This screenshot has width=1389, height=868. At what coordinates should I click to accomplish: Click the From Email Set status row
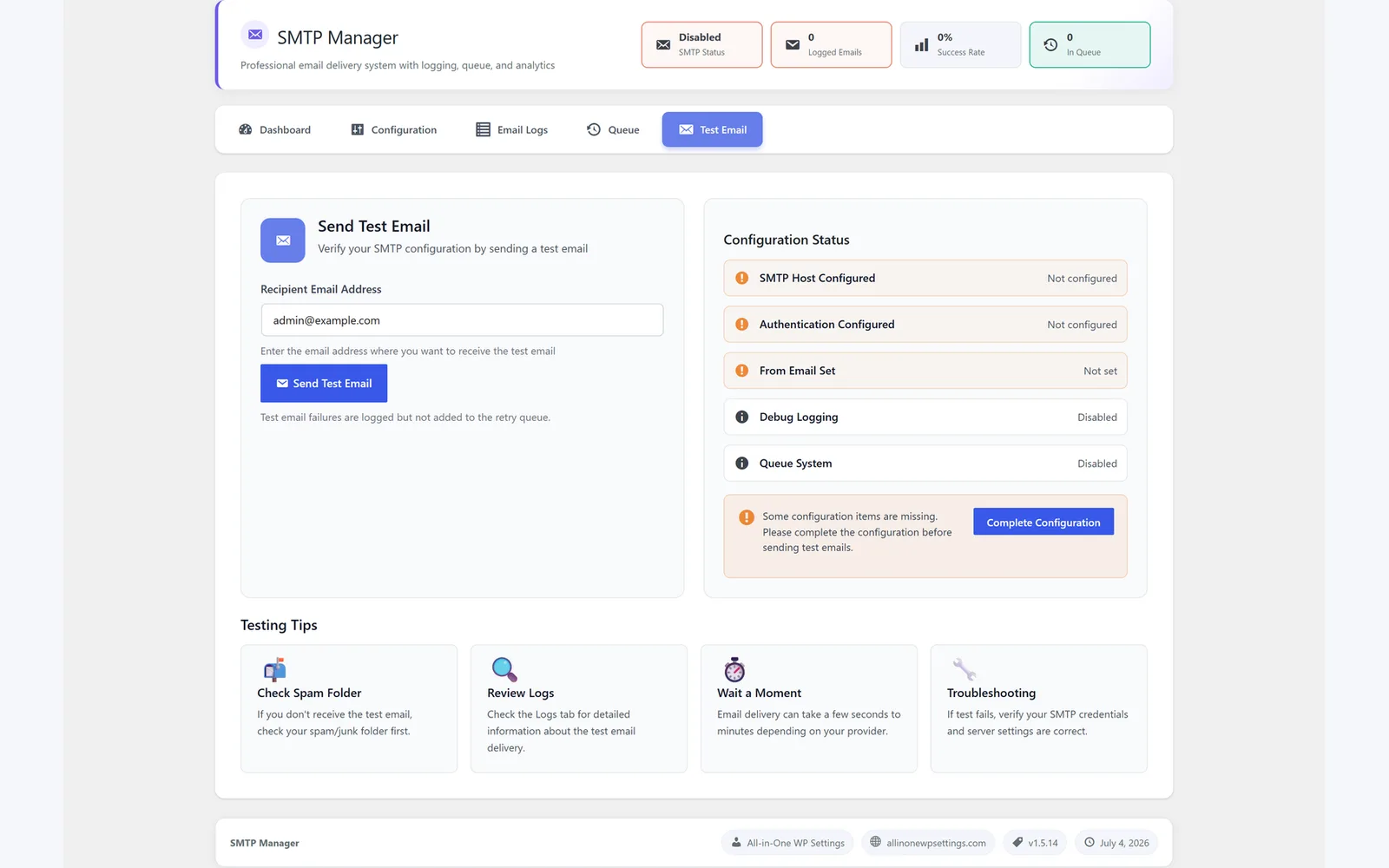click(x=925, y=371)
